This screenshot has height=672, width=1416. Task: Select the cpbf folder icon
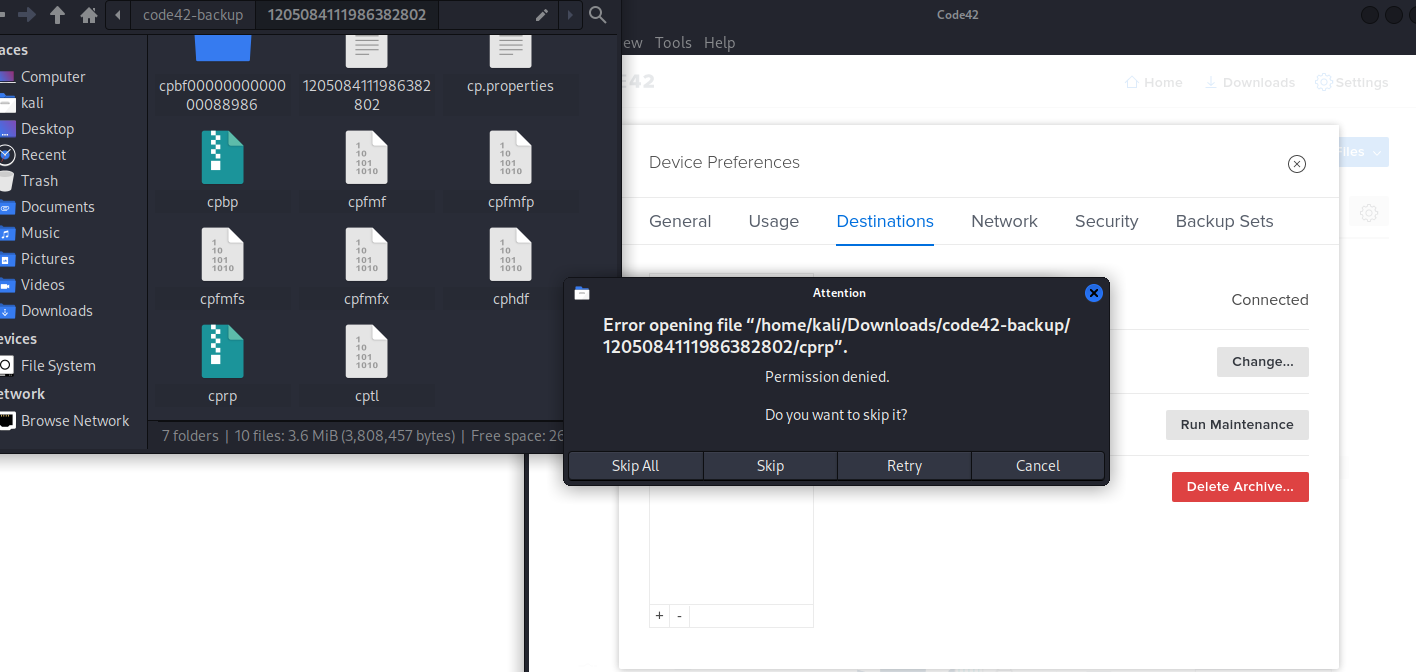[222, 48]
